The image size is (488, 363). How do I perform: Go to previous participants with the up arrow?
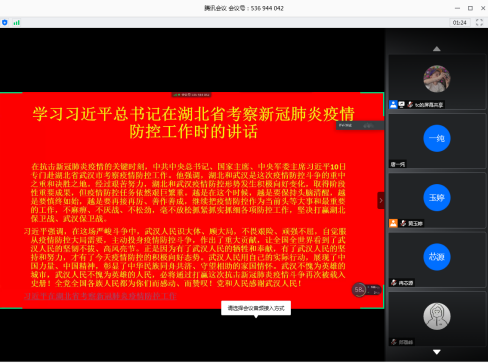[x=437, y=49]
